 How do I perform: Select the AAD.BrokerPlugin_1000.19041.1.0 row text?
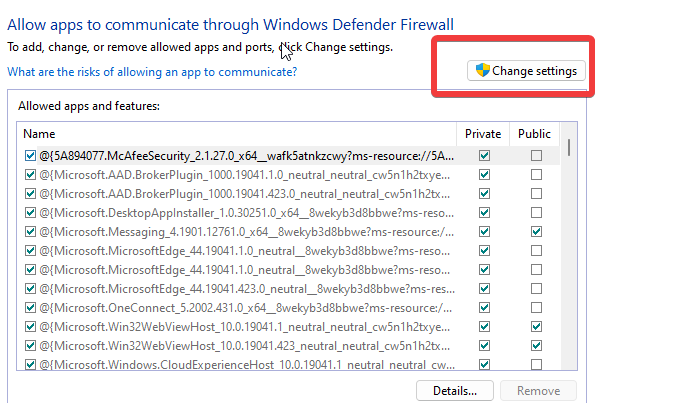244,175
